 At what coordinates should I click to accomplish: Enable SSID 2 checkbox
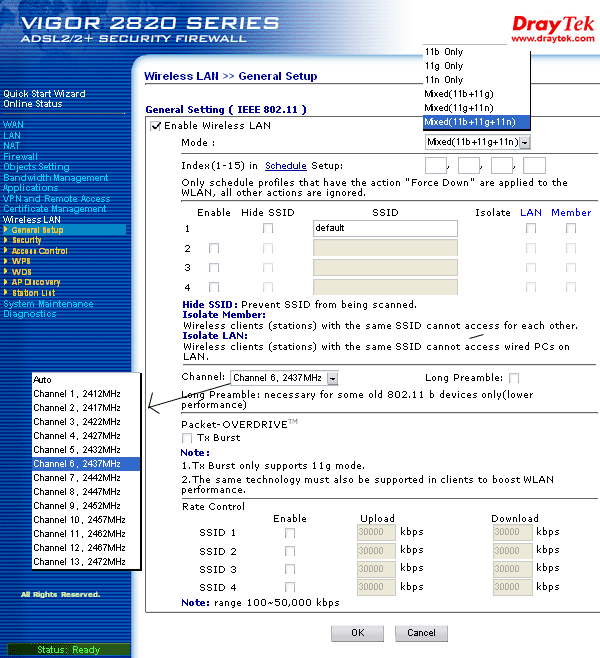click(x=214, y=248)
